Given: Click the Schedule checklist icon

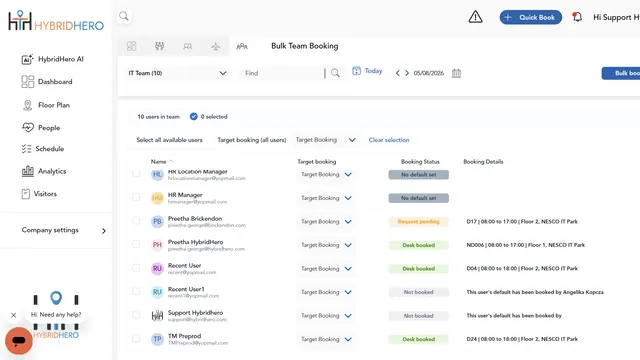Looking at the screenshot, I should click(x=27, y=149).
